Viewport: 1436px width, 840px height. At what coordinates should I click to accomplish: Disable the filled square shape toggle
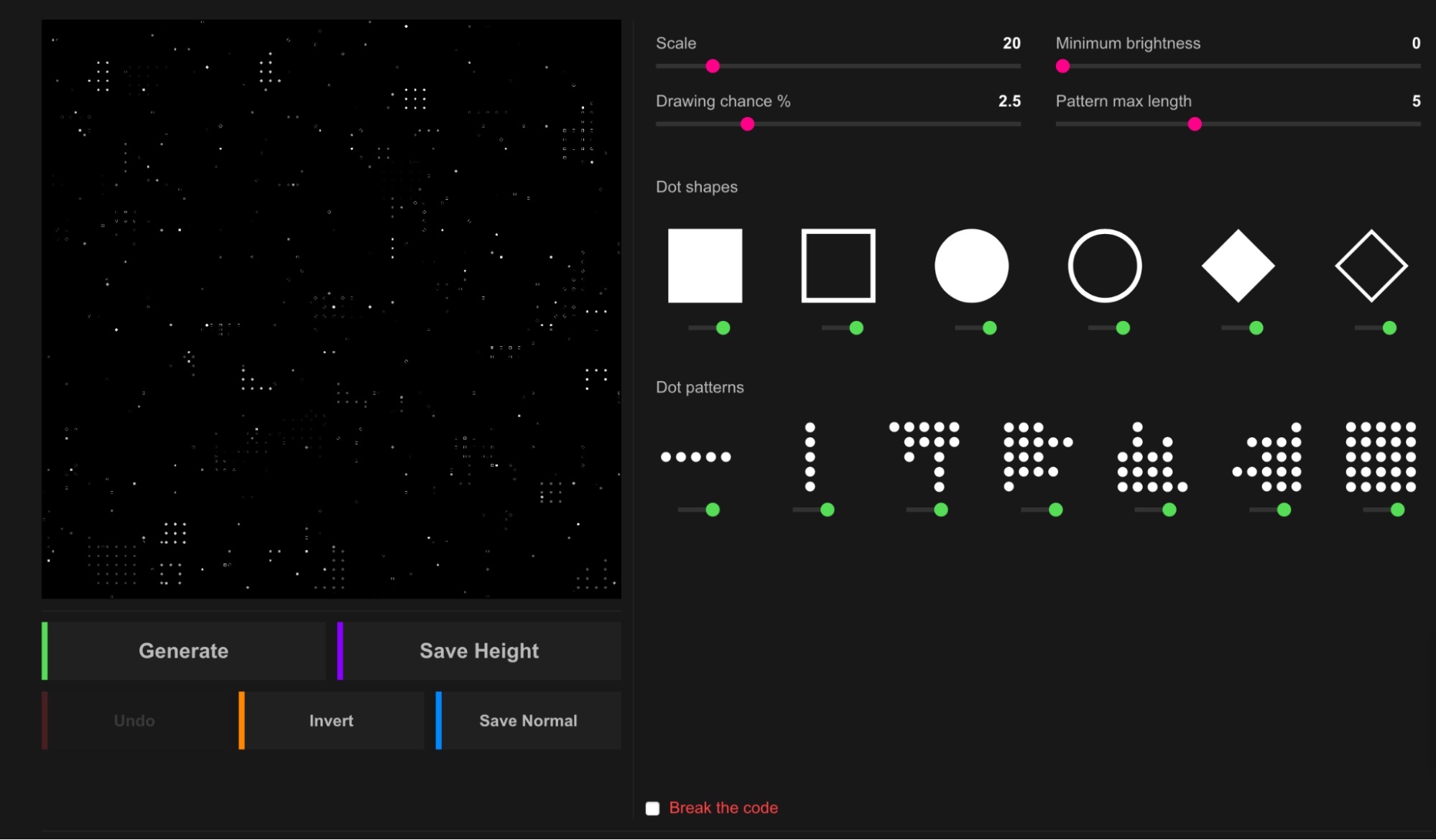[711, 328]
